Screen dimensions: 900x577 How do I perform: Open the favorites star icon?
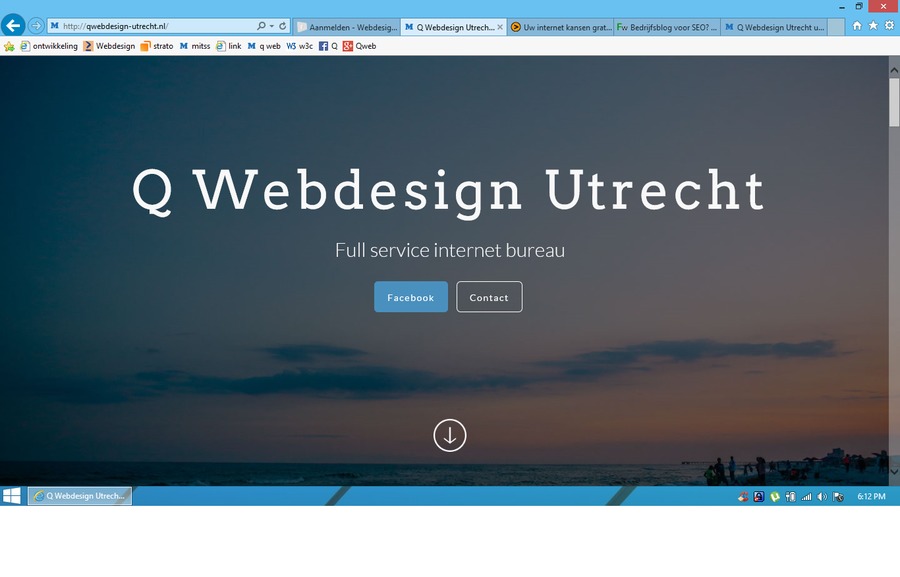[873, 27]
